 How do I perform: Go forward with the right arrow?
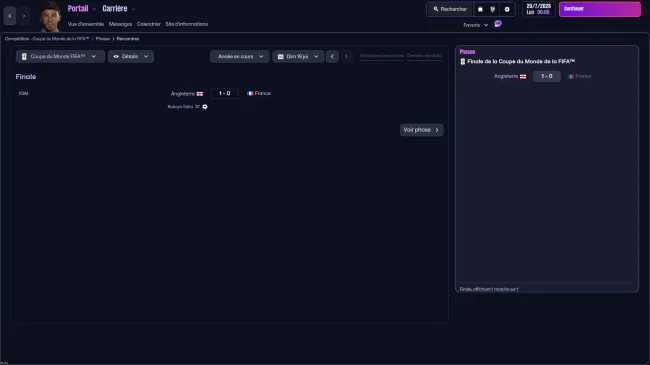(x=24, y=16)
